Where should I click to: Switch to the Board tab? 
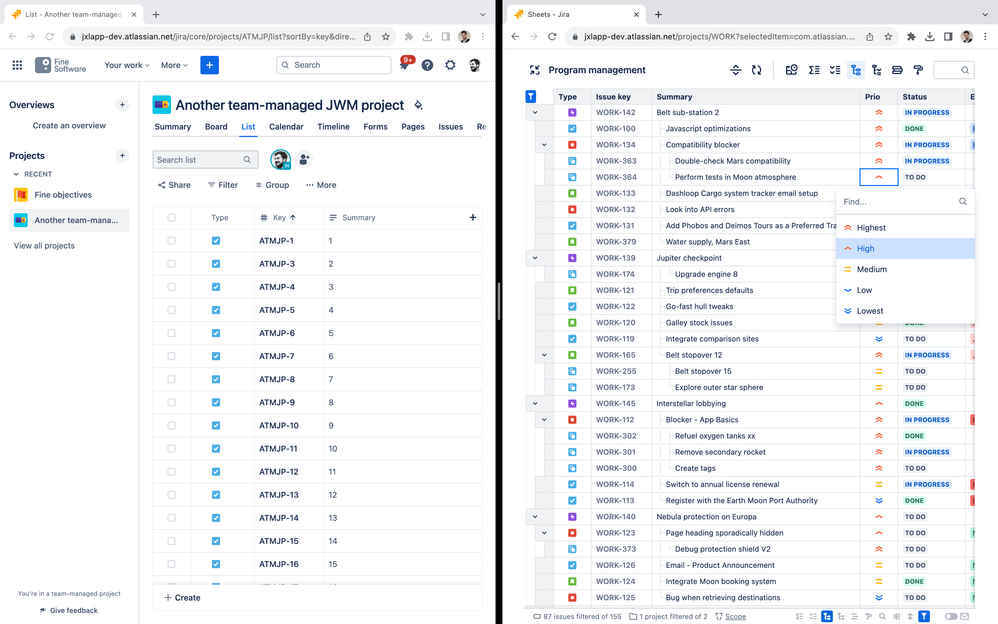click(x=216, y=126)
